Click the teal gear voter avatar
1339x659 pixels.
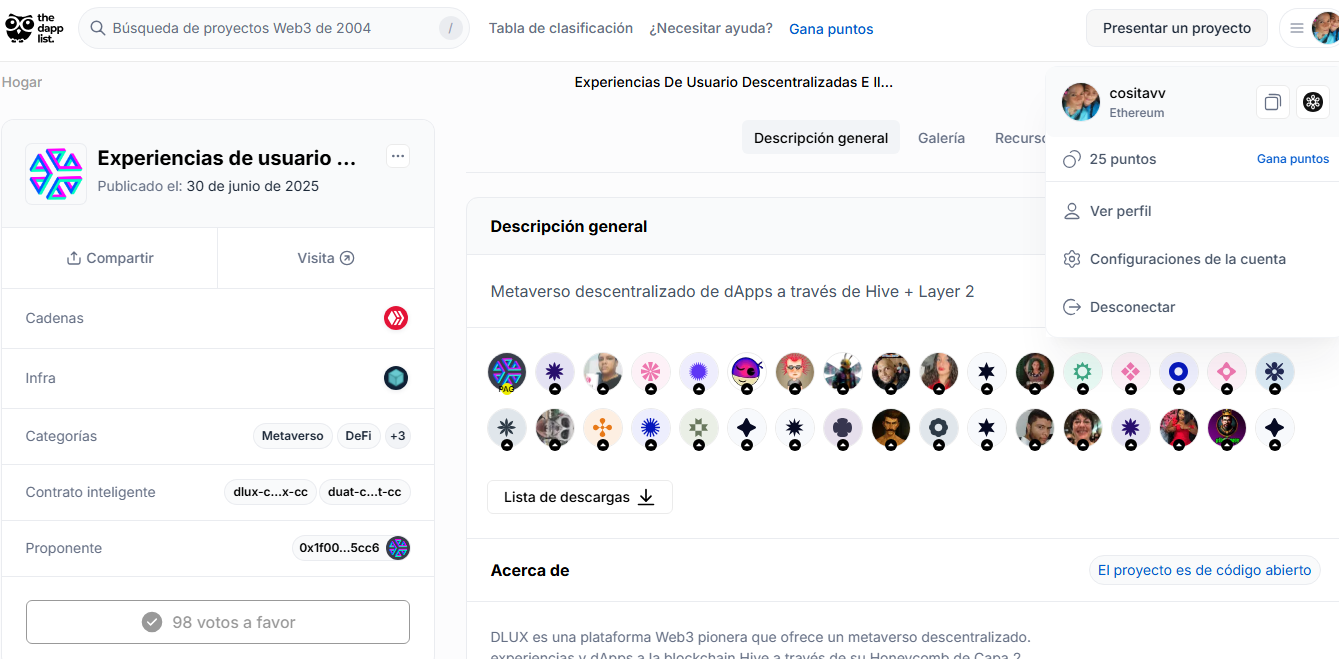point(1083,371)
